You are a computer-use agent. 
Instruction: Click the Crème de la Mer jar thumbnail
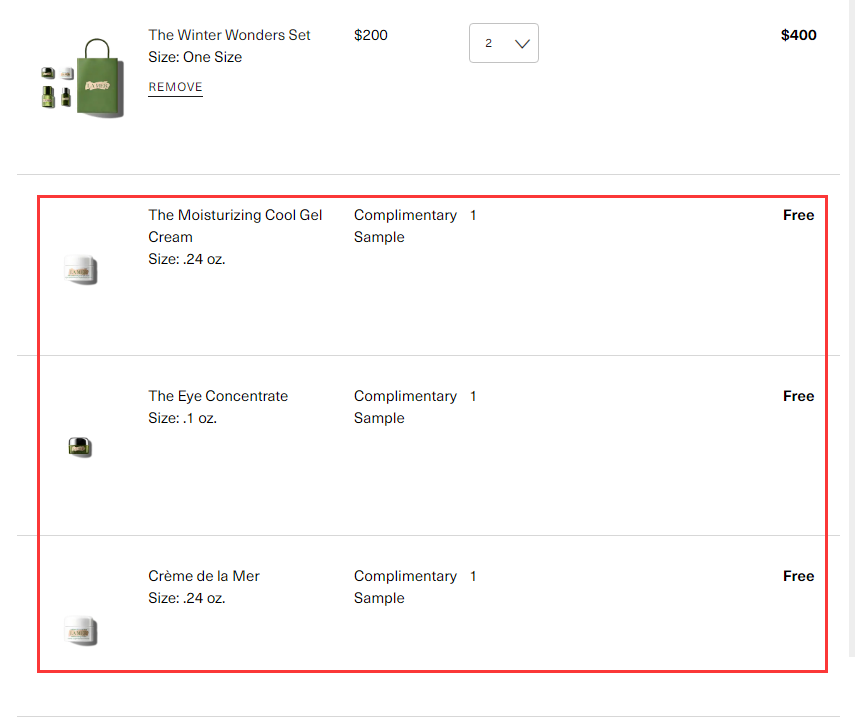click(x=80, y=631)
